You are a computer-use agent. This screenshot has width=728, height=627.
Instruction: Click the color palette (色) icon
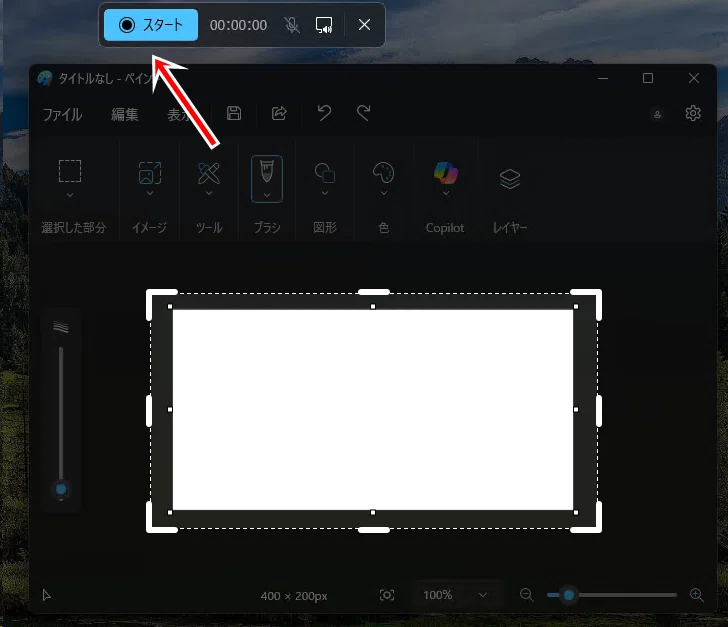click(384, 173)
